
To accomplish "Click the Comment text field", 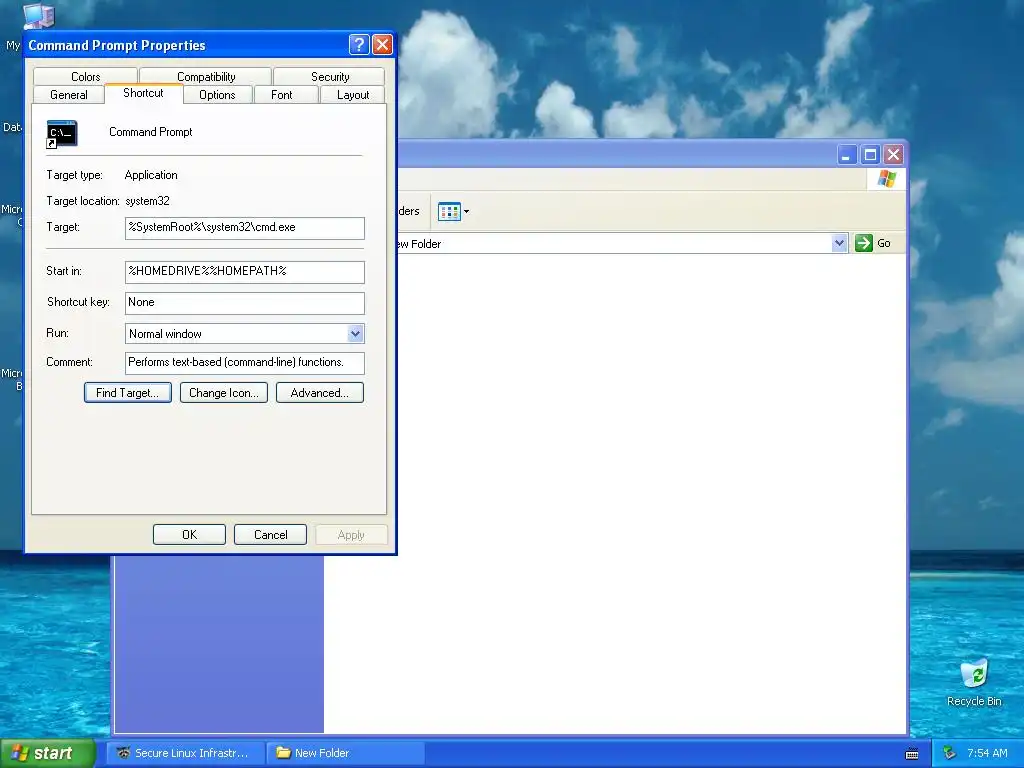I will (244, 362).
